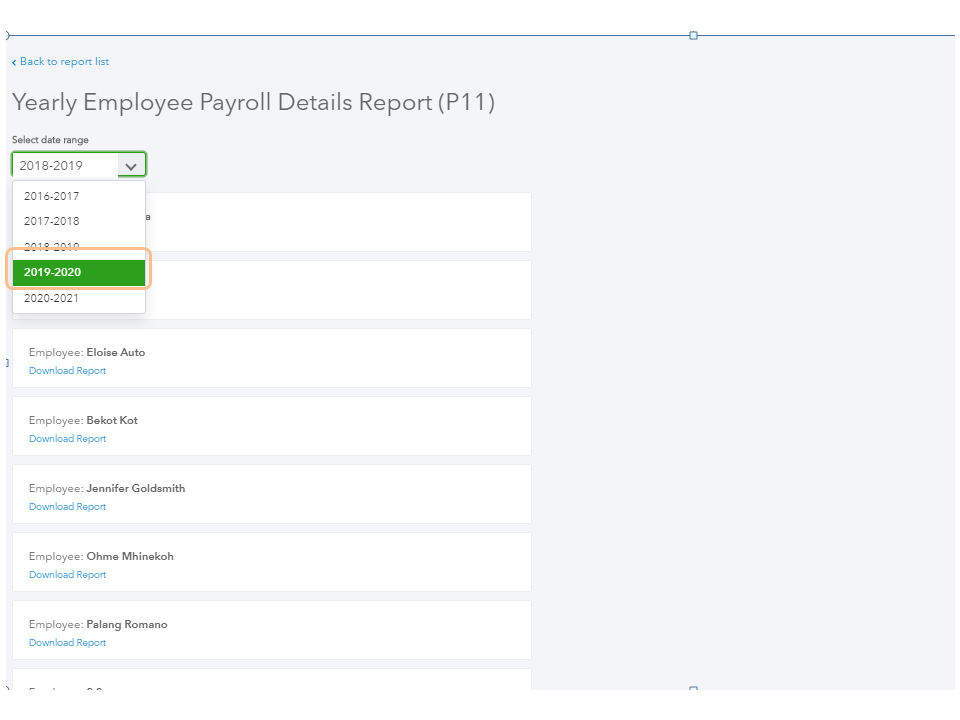
Task: Go back to report list link
Action: (61, 62)
